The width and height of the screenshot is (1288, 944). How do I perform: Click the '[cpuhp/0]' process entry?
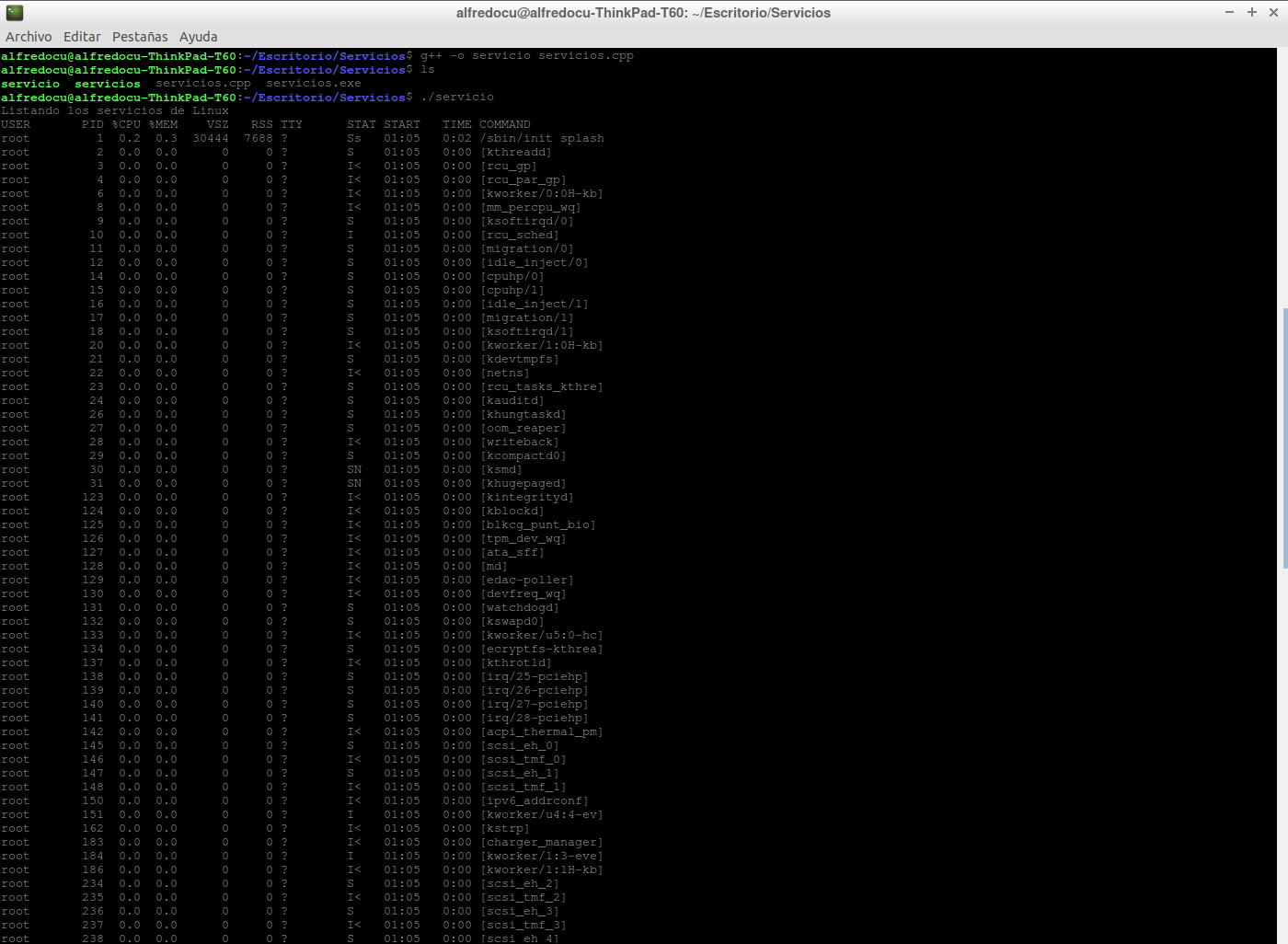(x=512, y=277)
